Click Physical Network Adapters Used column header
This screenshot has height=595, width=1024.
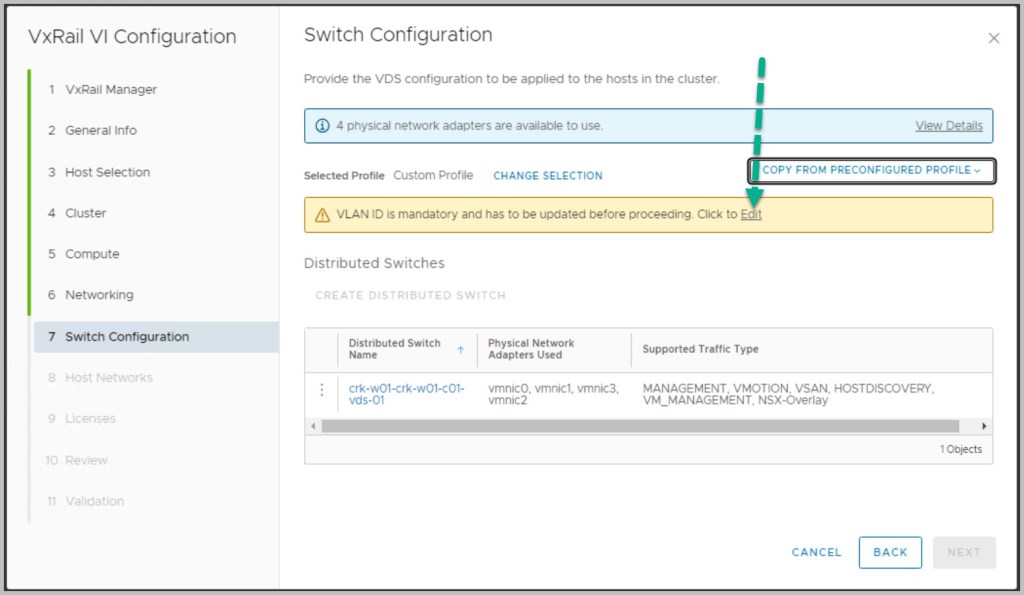click(x=531, y=349)
